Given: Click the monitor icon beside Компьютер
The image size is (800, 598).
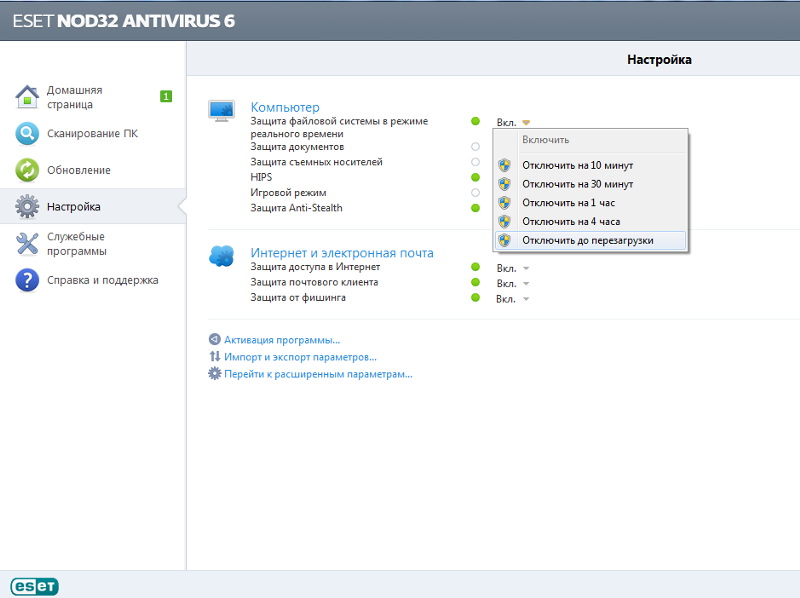Looking at the screenshot, I should click(x=221, y=111).
